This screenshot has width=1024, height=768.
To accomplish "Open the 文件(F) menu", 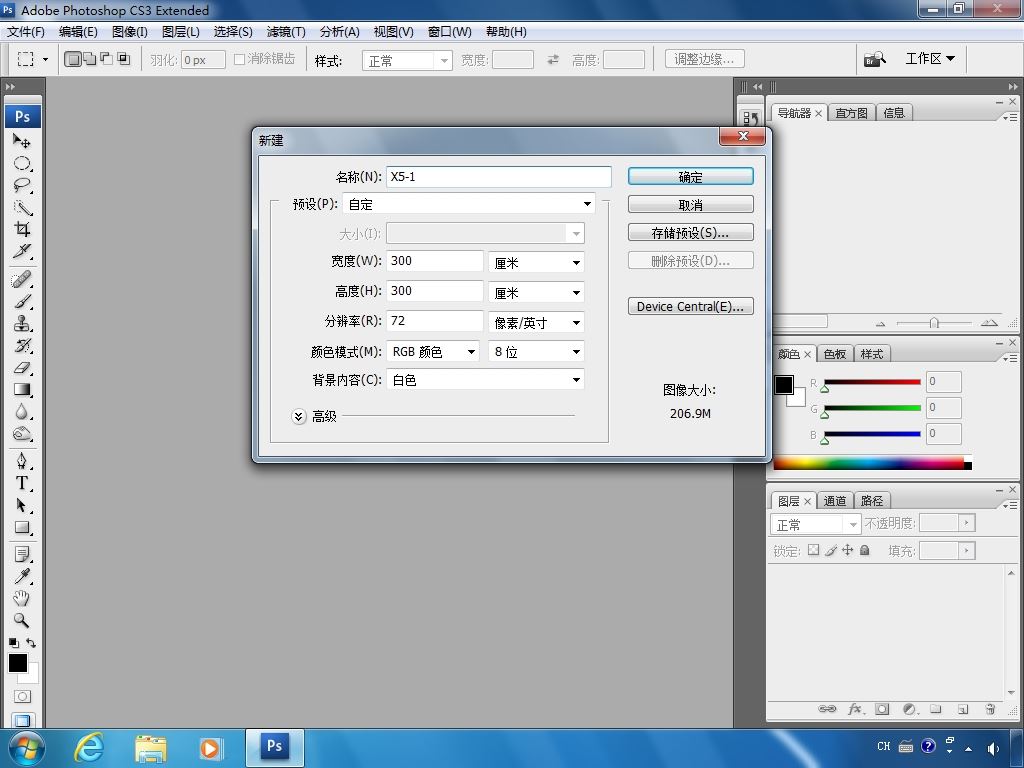I will [25, 31].
